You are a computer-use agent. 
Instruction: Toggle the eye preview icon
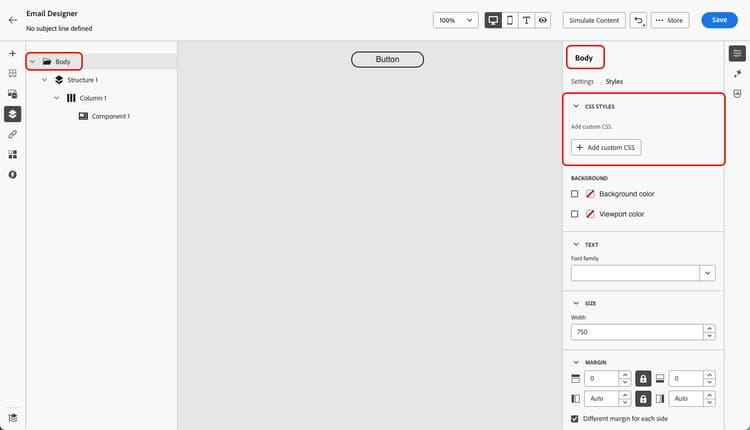point(542,20)
